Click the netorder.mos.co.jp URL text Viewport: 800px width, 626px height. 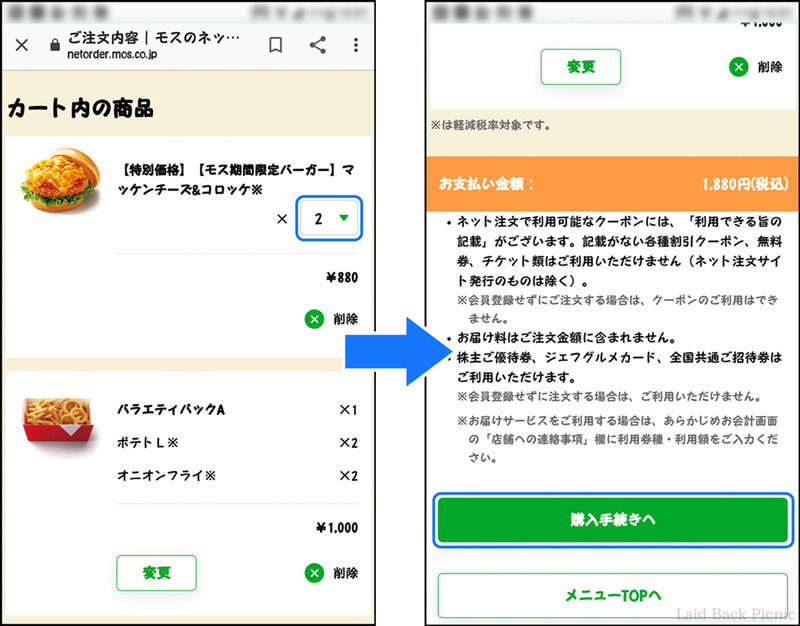click(x=112, y=54)
